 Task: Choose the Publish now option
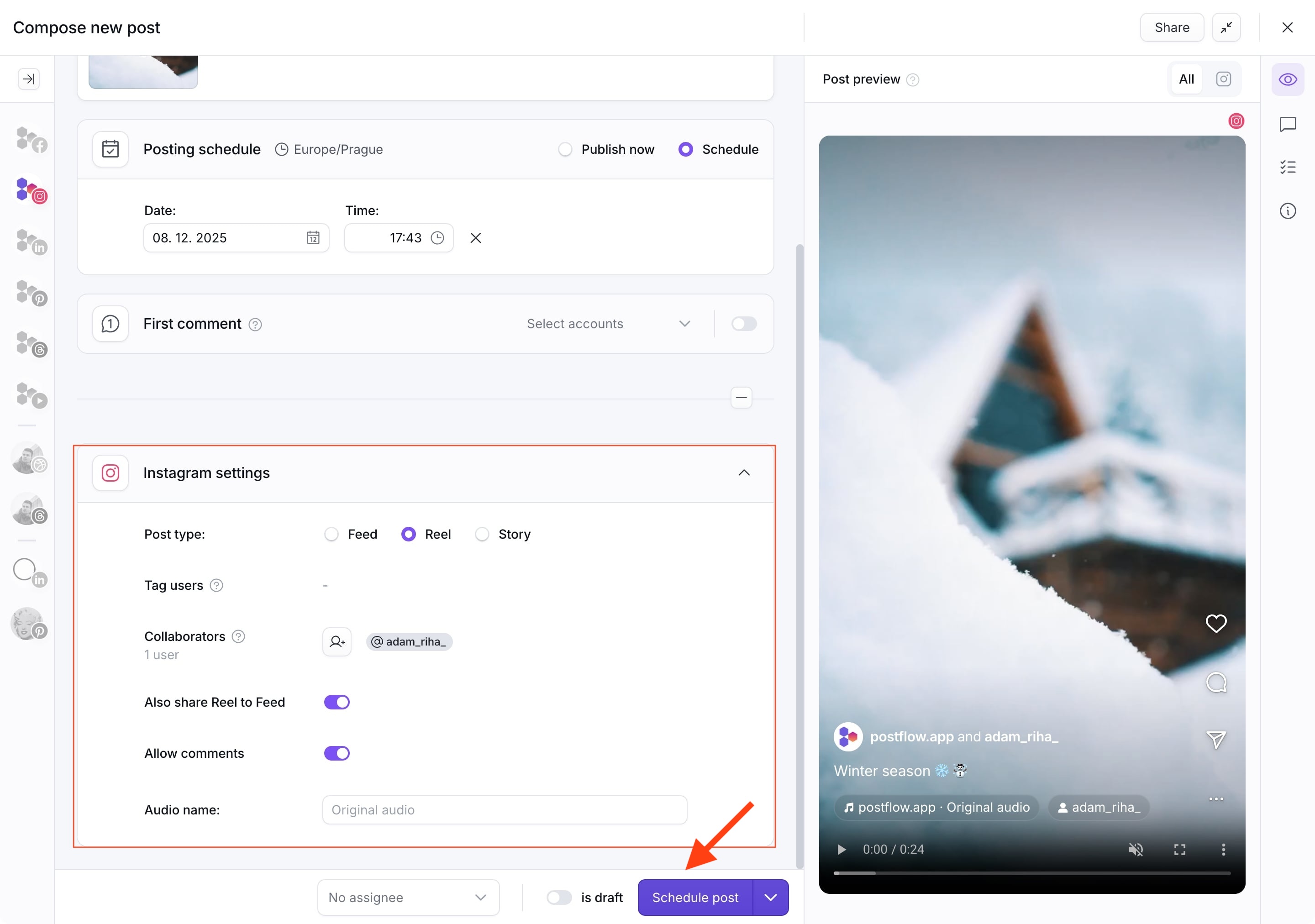(565, 149)
